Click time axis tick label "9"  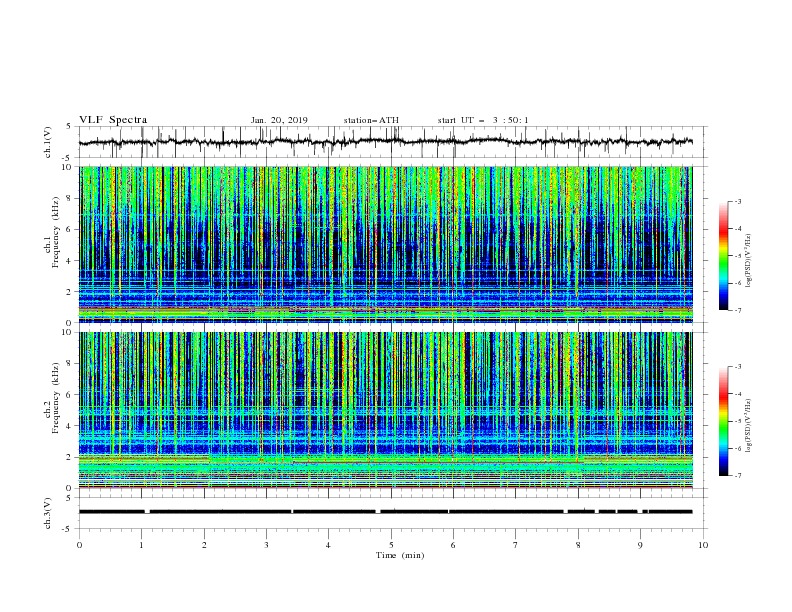[x=640, y=545]
